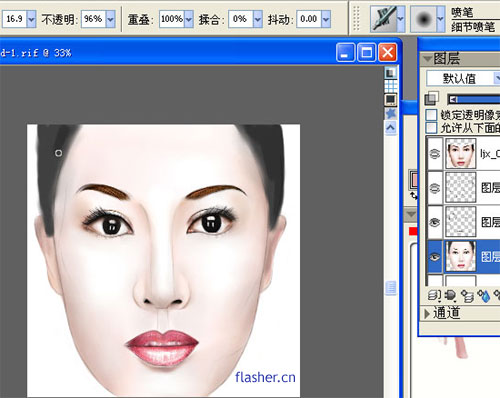This screenshot has height=398, width=500.
Task: Open the layer commands stack icon
Action: point(434,295)
